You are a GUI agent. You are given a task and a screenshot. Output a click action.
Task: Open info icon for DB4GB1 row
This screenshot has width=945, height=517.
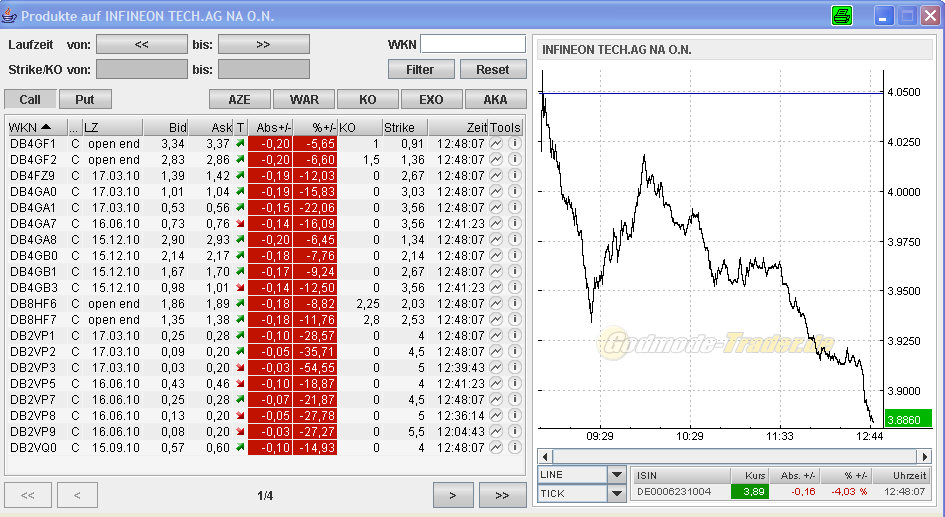point(515,271)
